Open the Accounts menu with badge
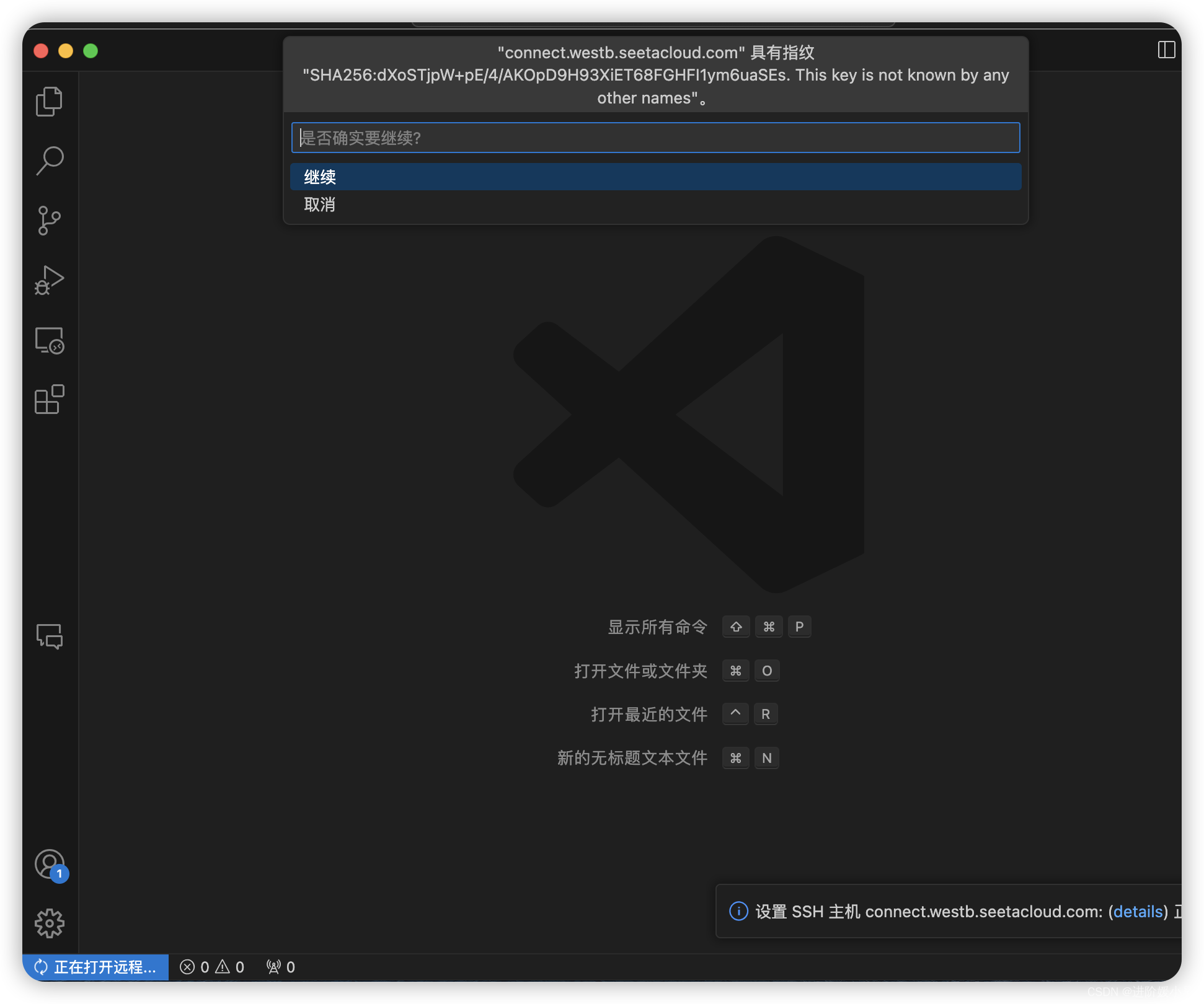The width and height of the screenshot is (1204, 1004). coord(51,865)
